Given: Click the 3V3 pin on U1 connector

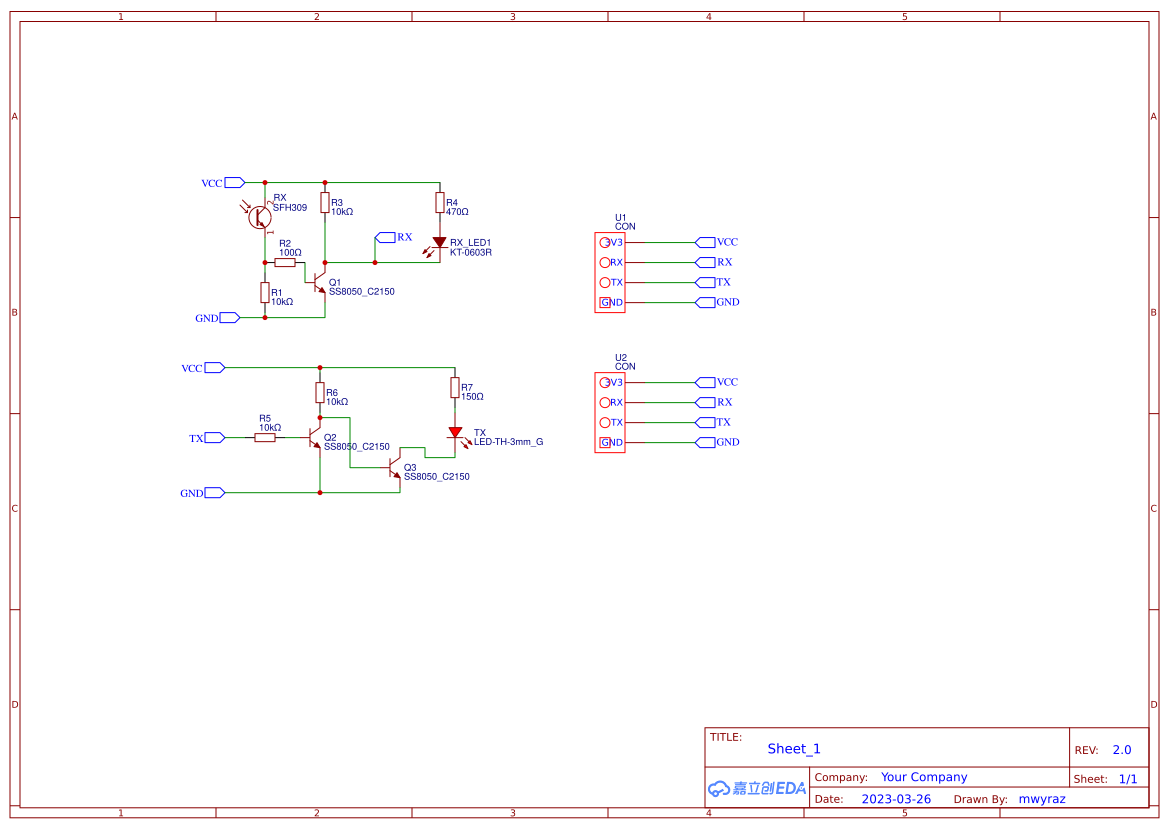Looking at the screenshot, I should (x=604, y=242).
